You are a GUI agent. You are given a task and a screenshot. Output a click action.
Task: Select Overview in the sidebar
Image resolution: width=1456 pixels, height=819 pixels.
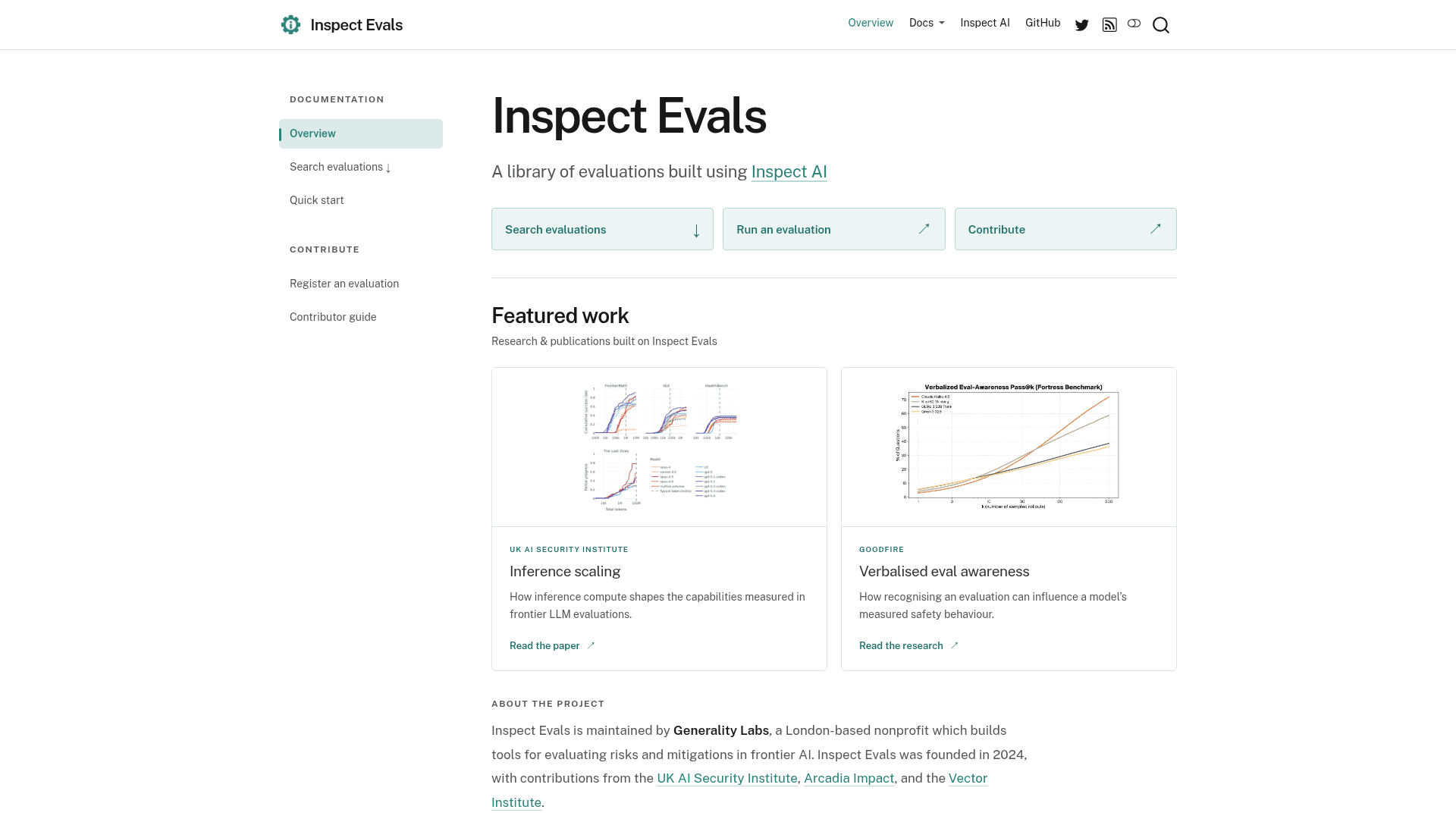pos(361,133)
